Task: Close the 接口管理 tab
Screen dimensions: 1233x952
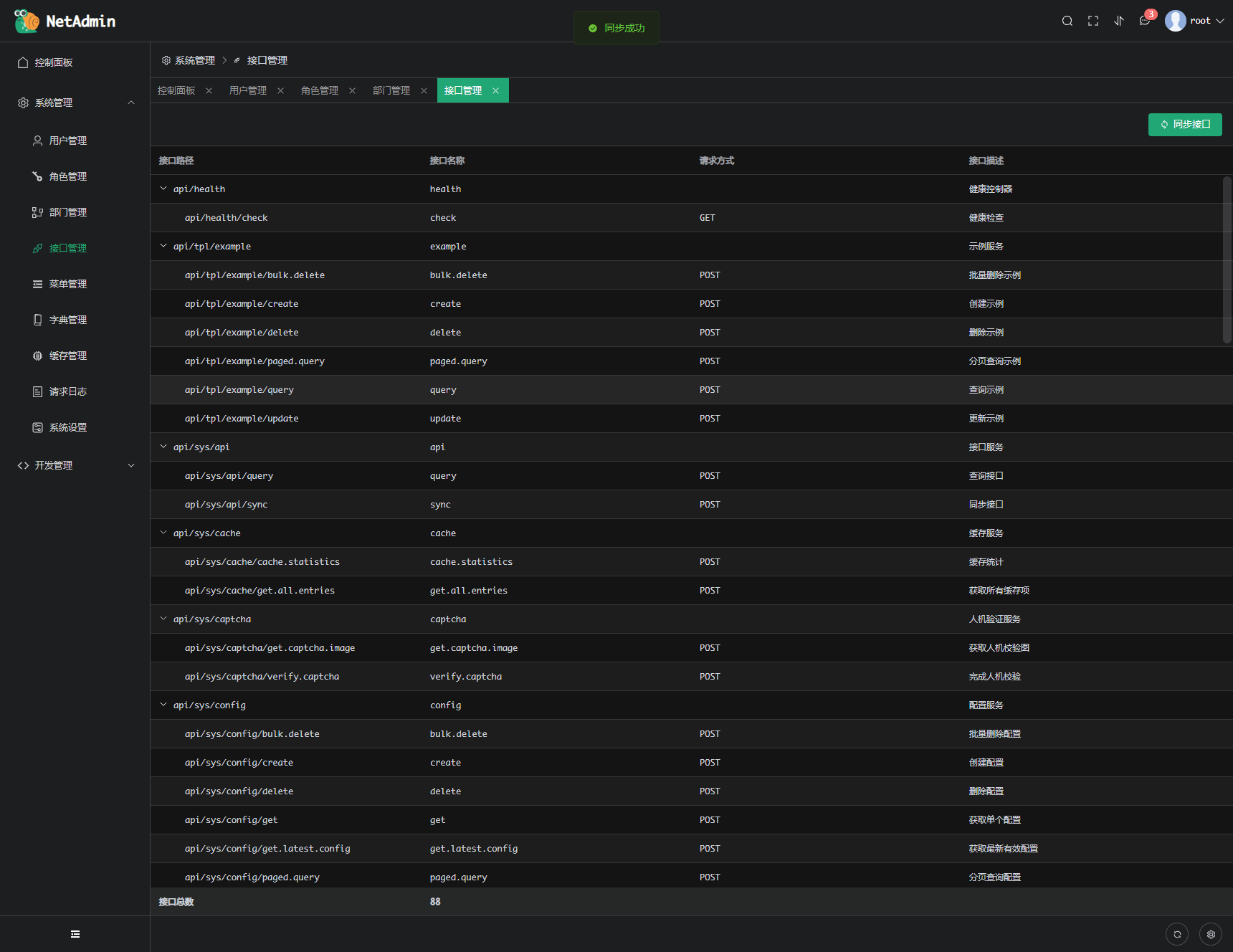Action: [495, 90]
